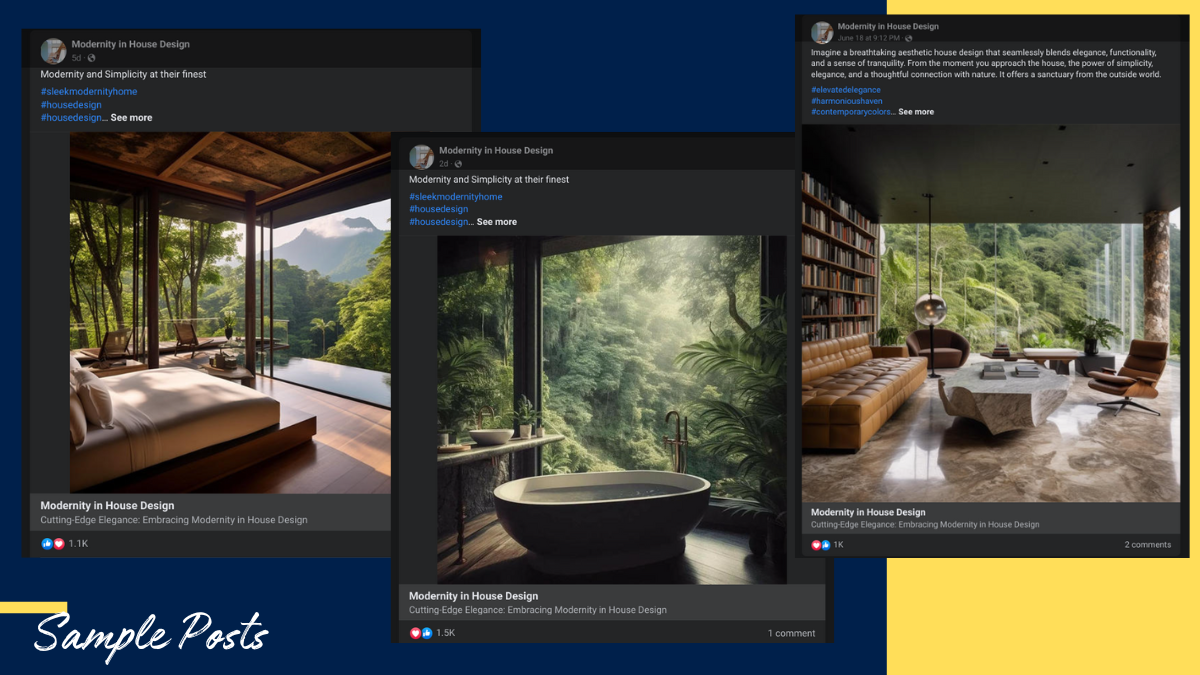Open the jungle bedroom image
The image size is (1200, 675).
click(230, 312)
